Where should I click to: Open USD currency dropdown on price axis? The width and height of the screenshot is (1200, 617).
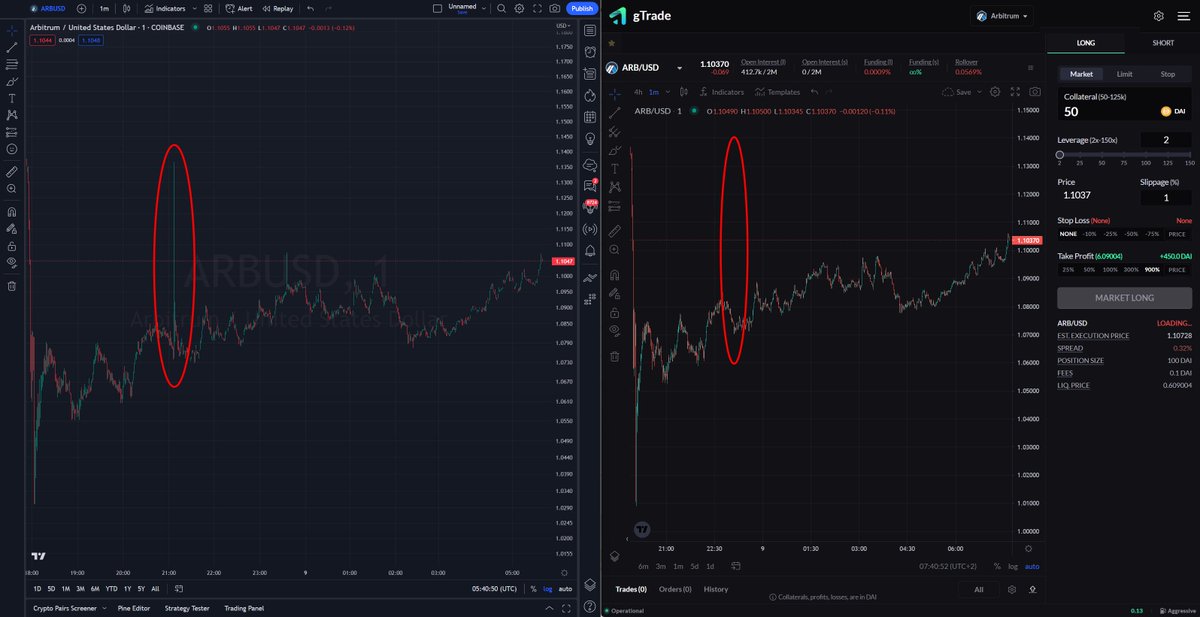point(565,27)
